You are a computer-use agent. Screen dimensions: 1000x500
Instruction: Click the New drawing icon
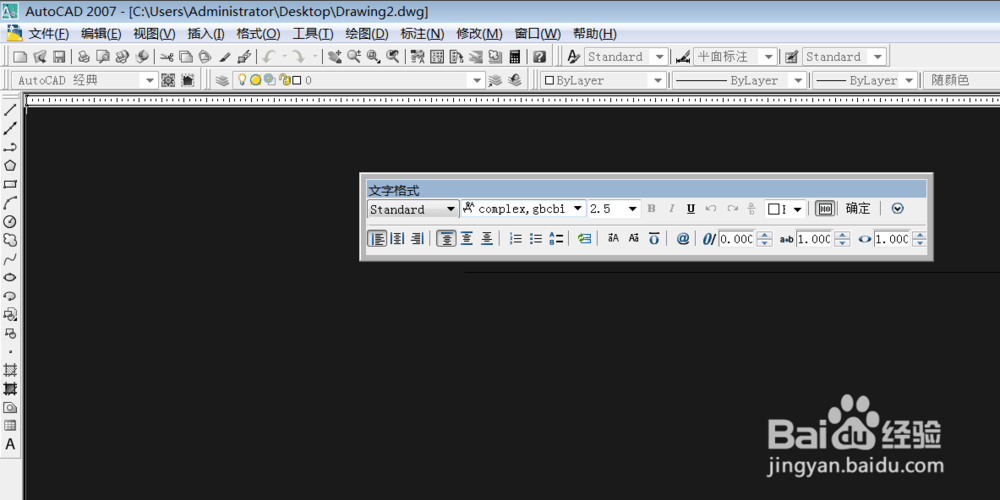click(x=20, y=57)
